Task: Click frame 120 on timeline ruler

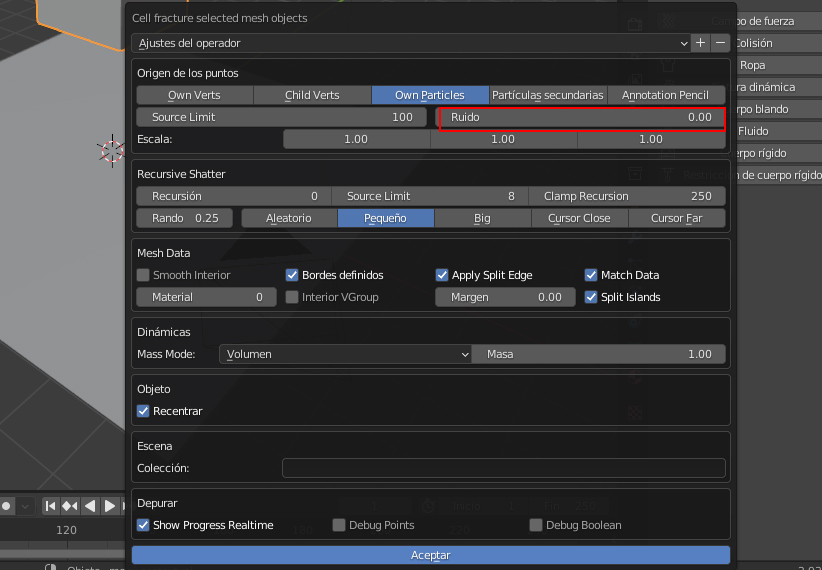Action: [x=67, y=530]
